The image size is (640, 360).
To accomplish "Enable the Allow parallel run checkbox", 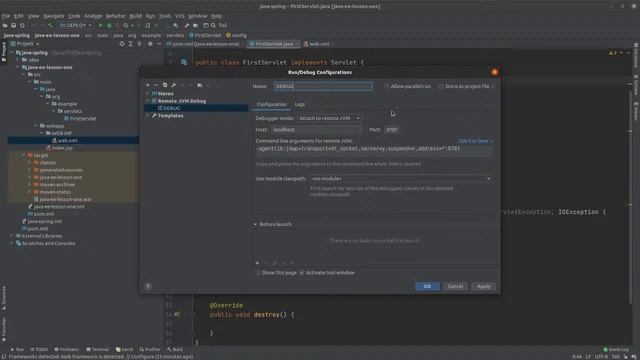I will tap(386, 87).
